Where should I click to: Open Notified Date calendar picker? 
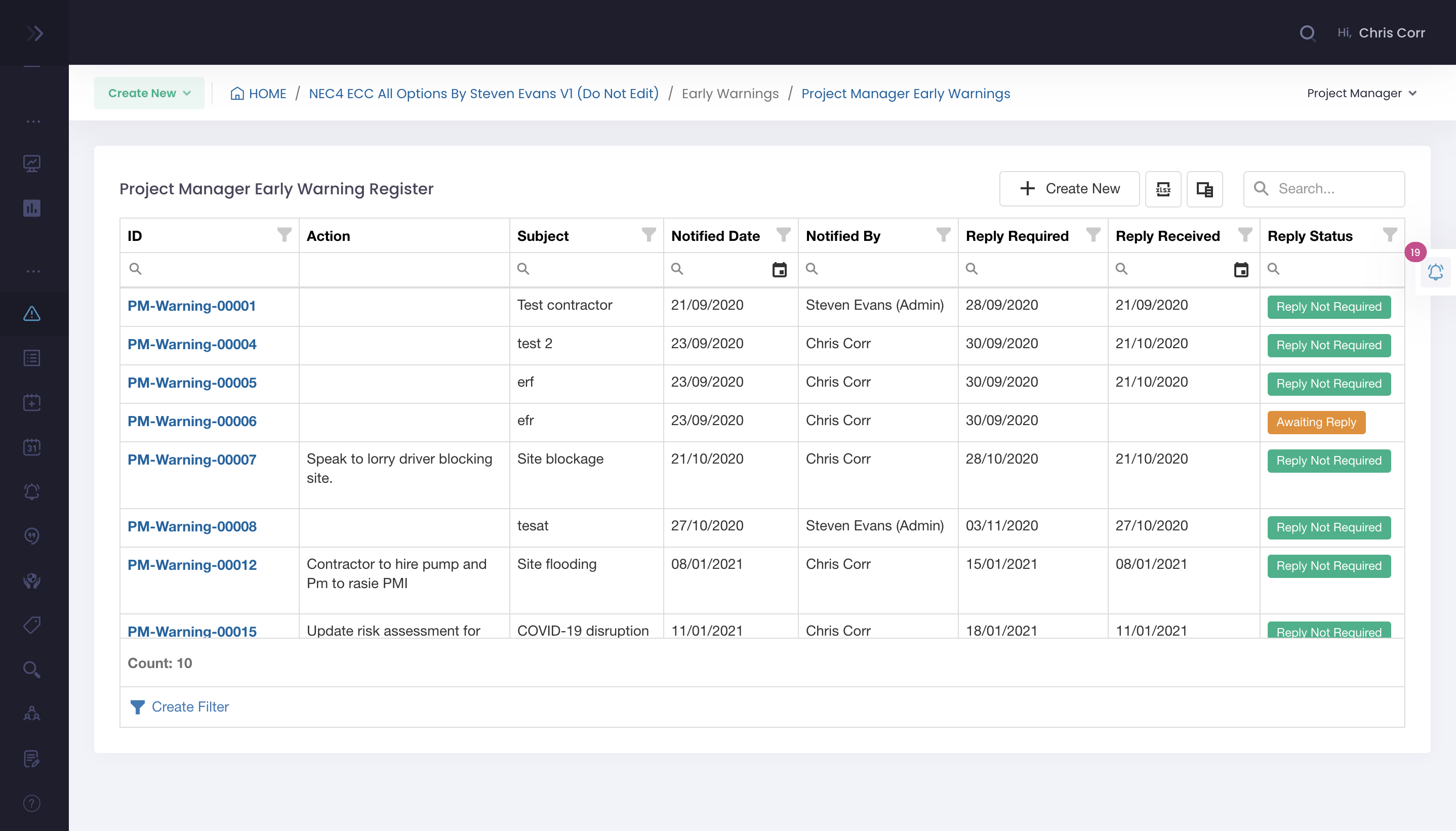(779, 269)
